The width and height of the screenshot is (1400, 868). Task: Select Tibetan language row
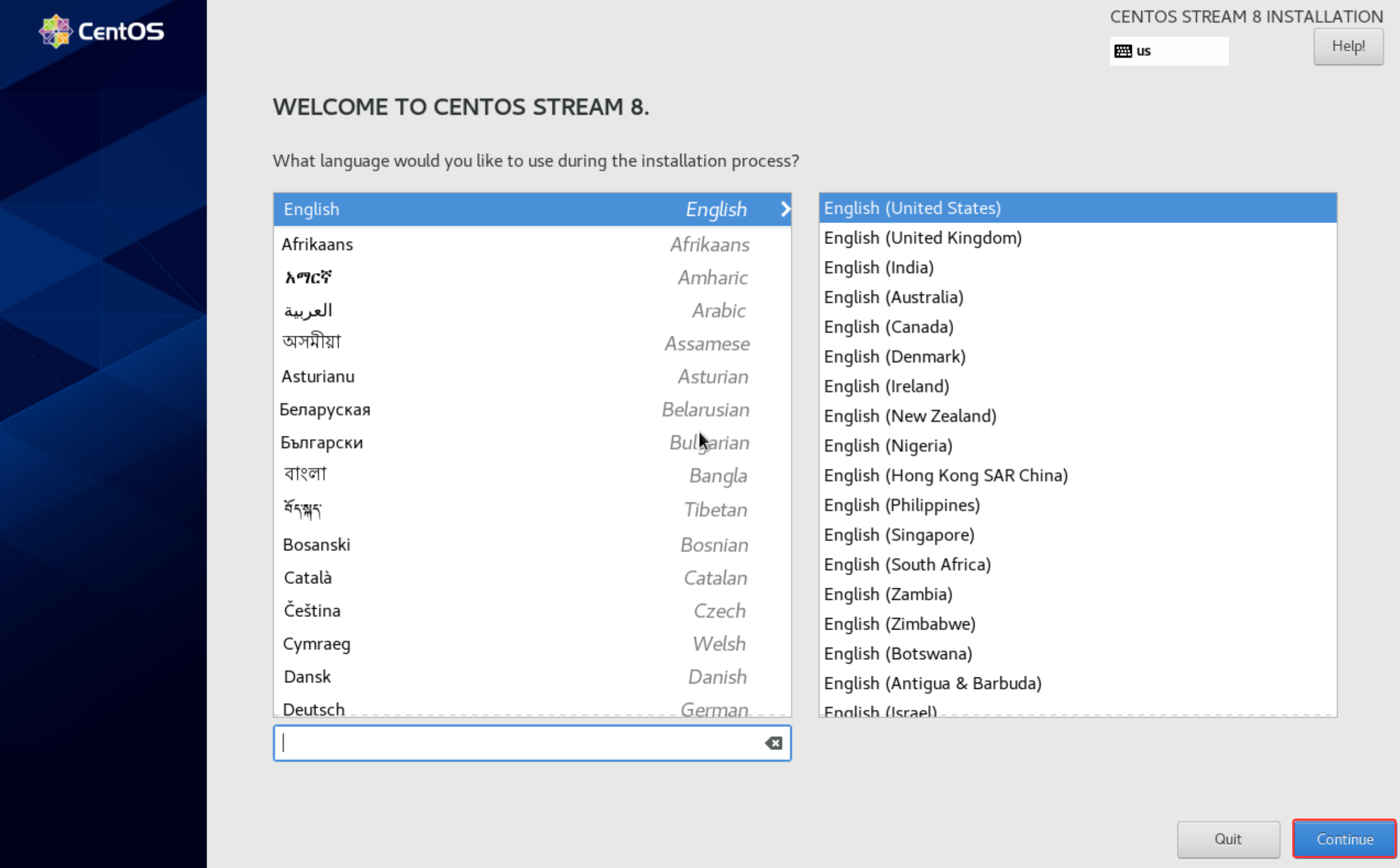(x=532, y=510)
